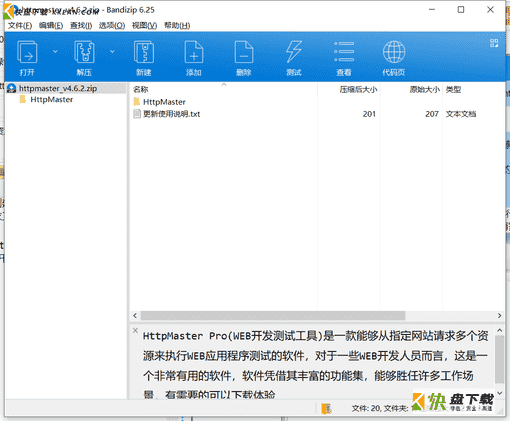Click the 文本文档 type cell
This screenshot has width=510, height=421.
click(461, 114)
